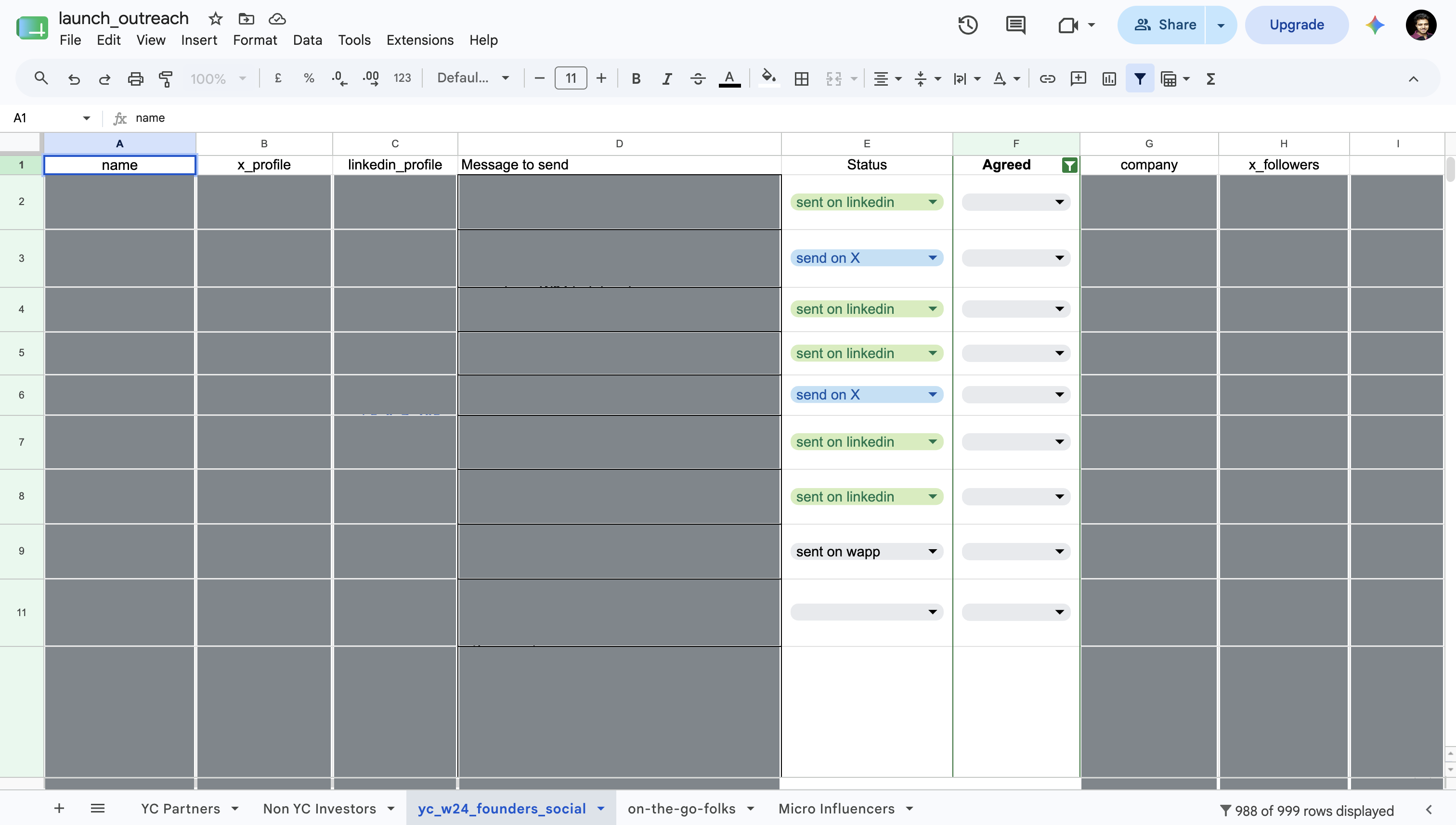The height and width of the screenshot is (825, 1456).
Task: Open version history clock icon
Action: pos(968,25)
